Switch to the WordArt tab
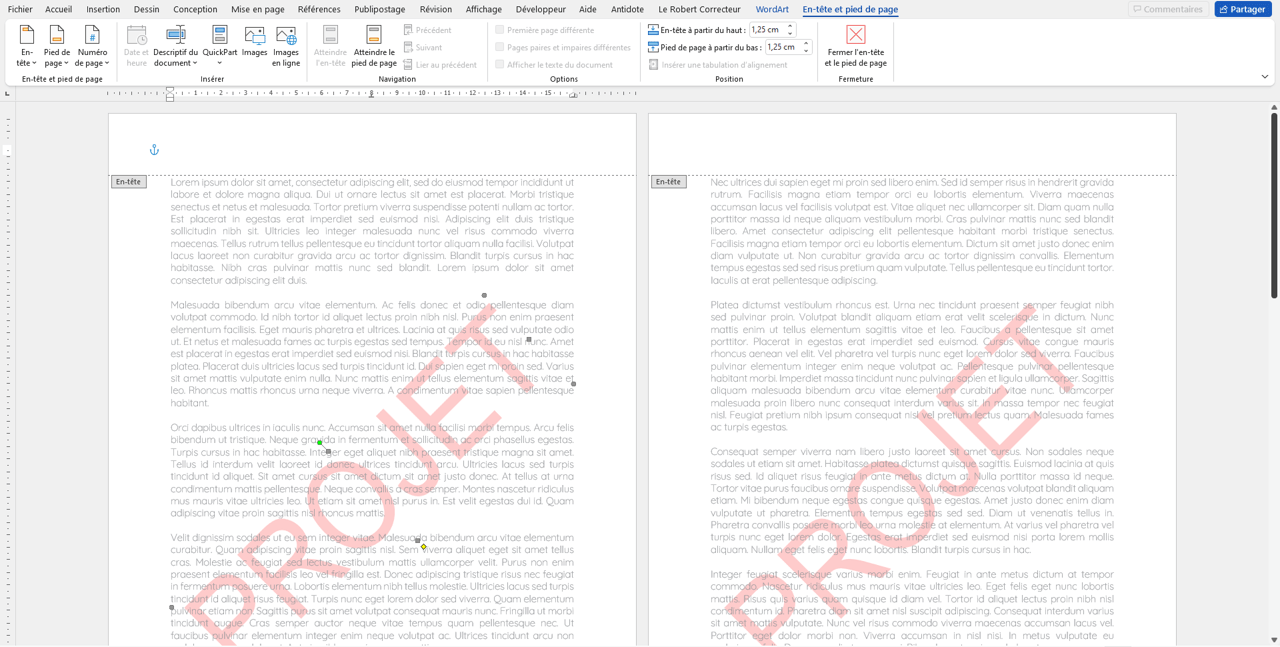 point(772,9)
